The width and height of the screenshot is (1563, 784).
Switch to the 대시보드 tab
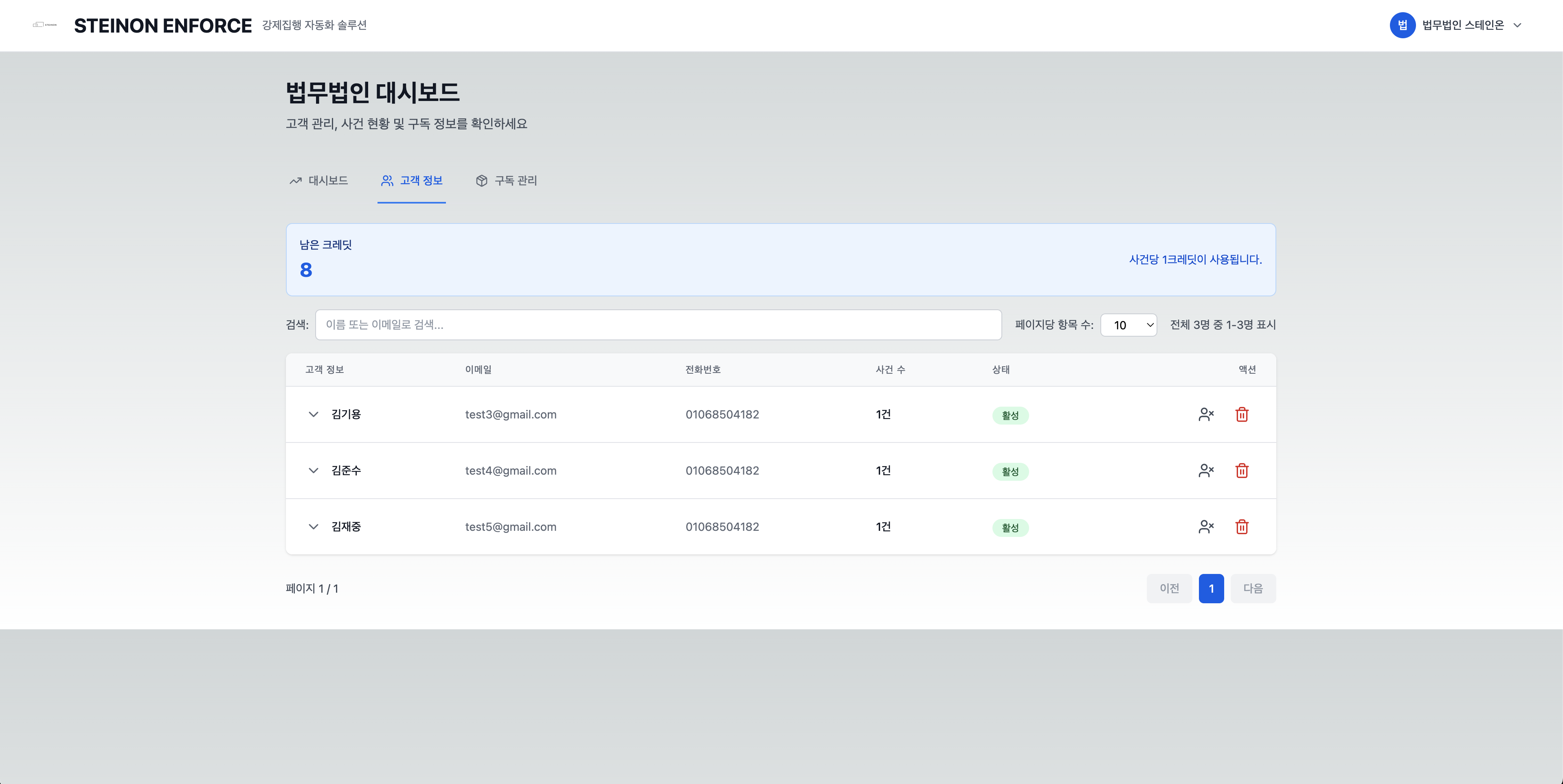click(x=318, y=181)
